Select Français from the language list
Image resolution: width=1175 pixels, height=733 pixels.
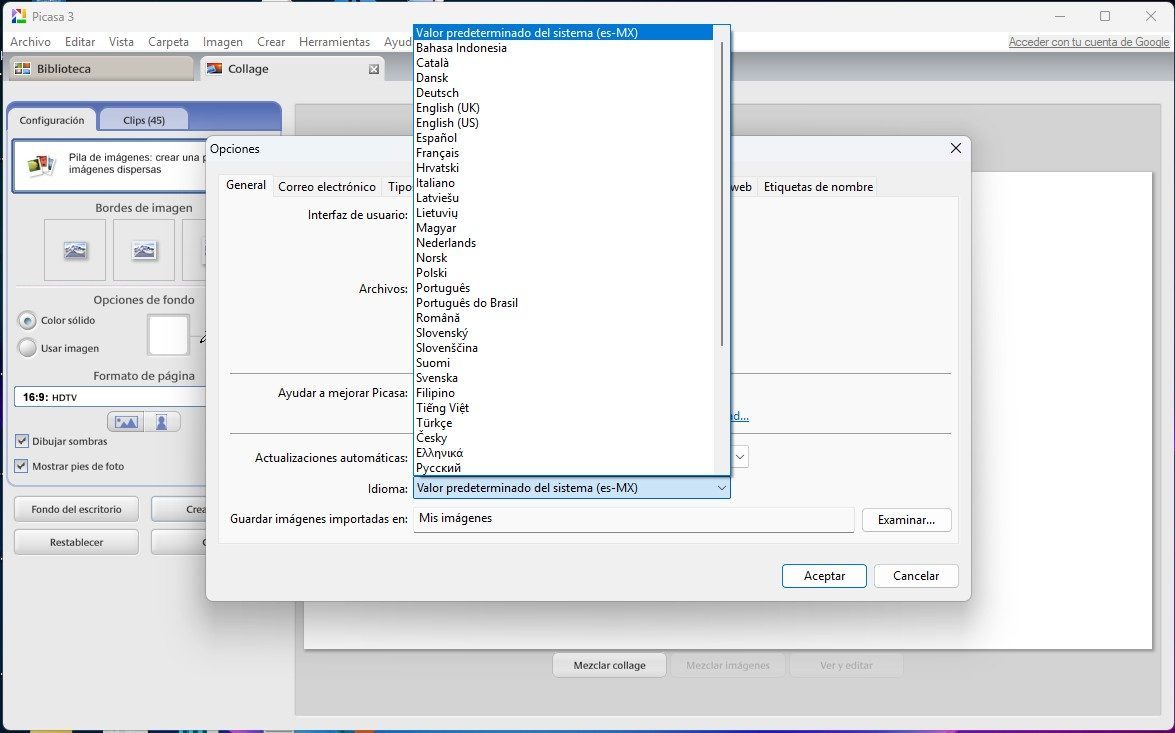[564, 153]
